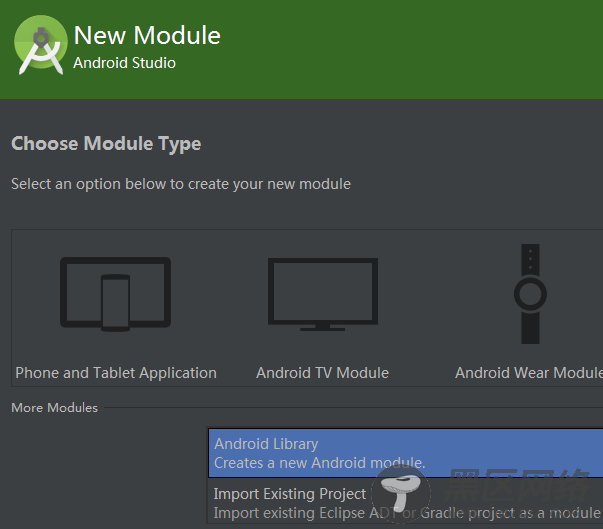Screen dimensions: 603x529
Task: Choose Android Wear Module label
Action: point(529,373)
